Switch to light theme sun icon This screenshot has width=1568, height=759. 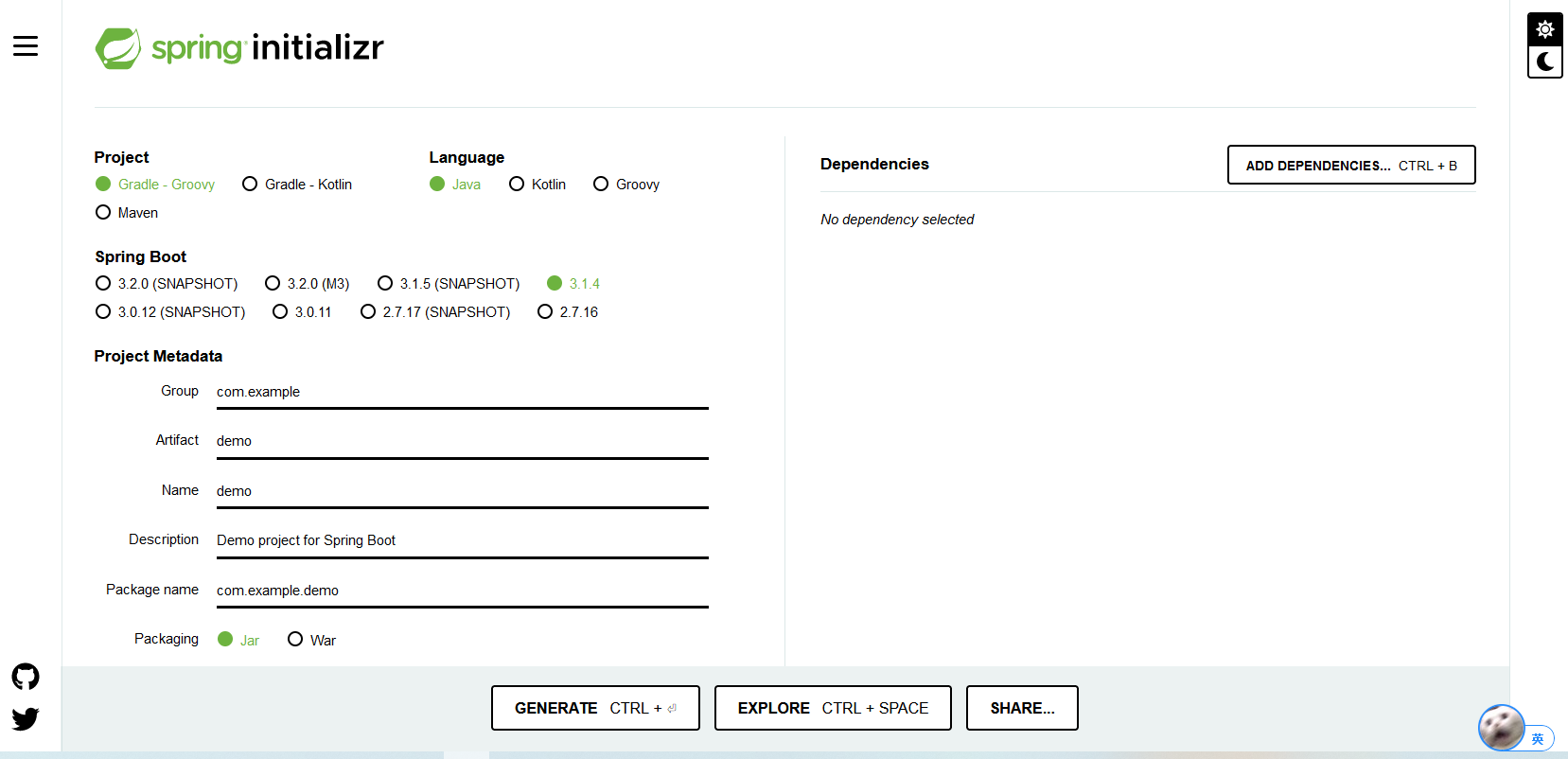[x=1545, y=29]
